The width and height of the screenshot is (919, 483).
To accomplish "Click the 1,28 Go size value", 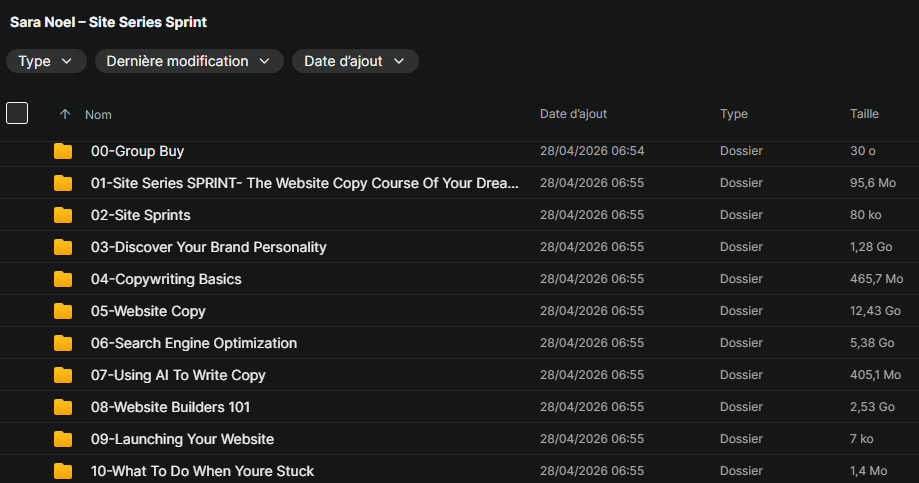I will pyautogui.click(x=871, y=247).
